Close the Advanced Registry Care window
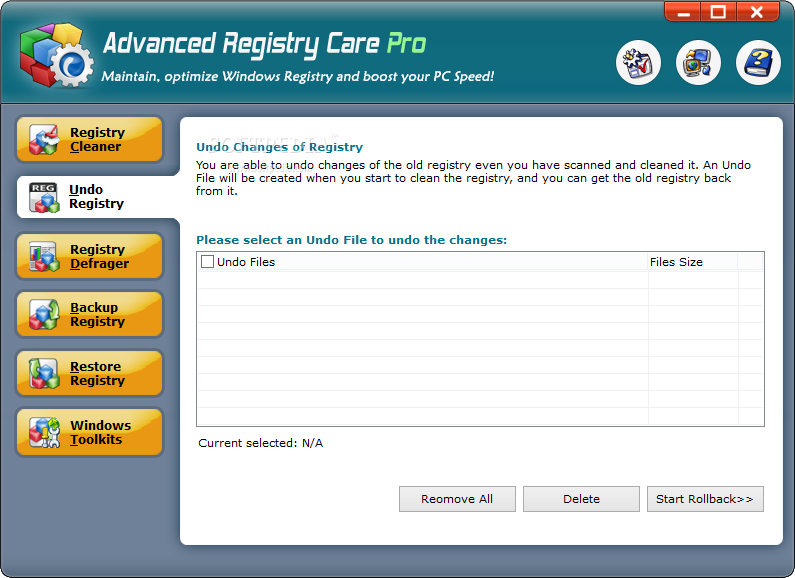795x578 pixels. 757,11
